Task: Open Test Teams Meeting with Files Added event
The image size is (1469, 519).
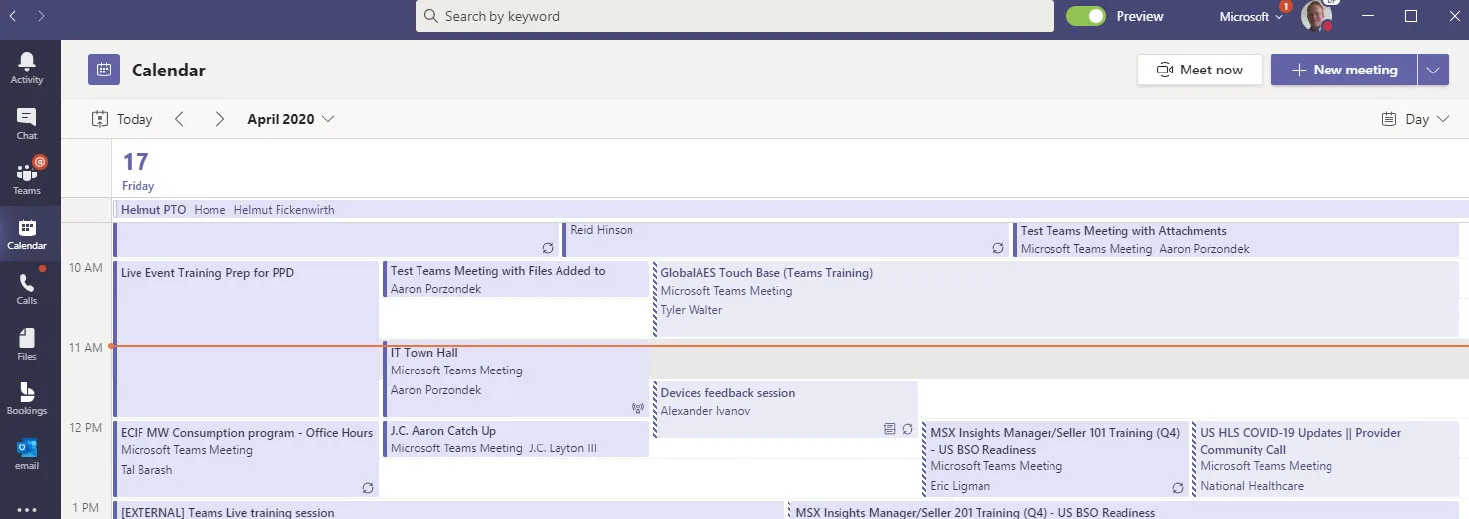Action: 516,279
